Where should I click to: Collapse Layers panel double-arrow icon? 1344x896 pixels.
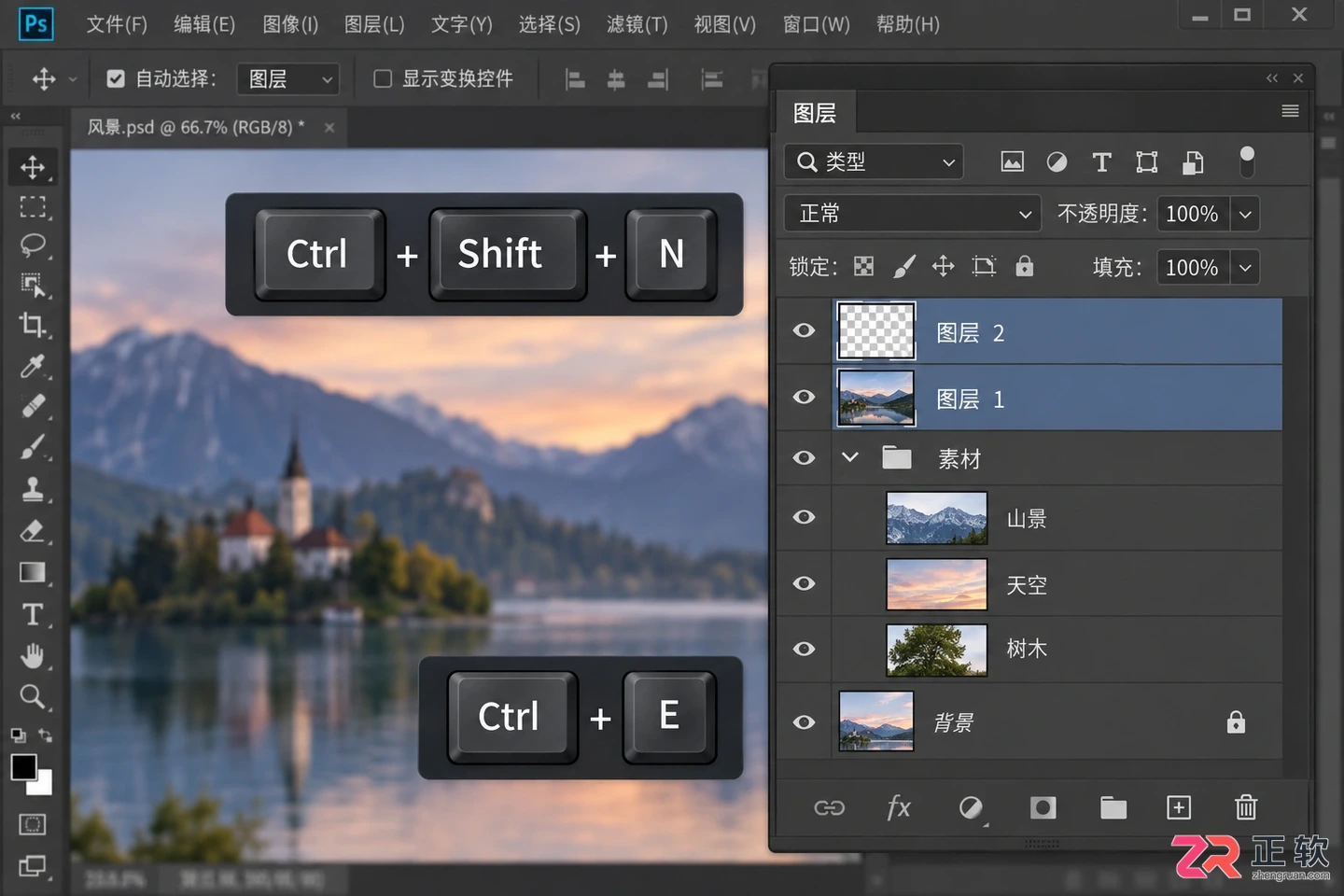pos(1271,78)
